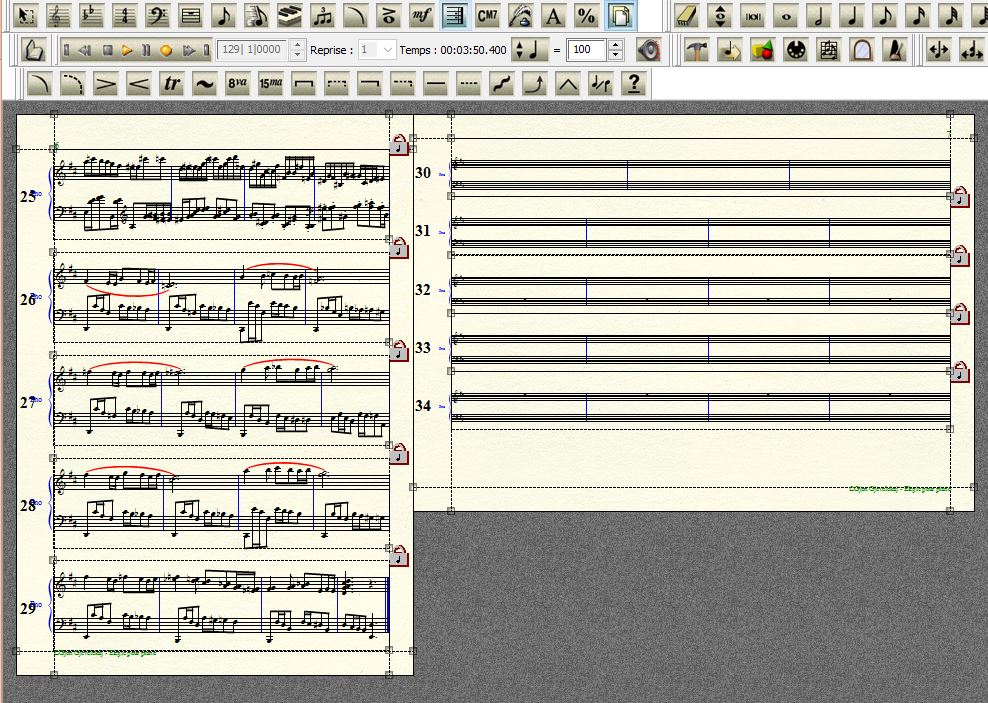
Task: Toggle the page view mode button
Action: point(621,16)
